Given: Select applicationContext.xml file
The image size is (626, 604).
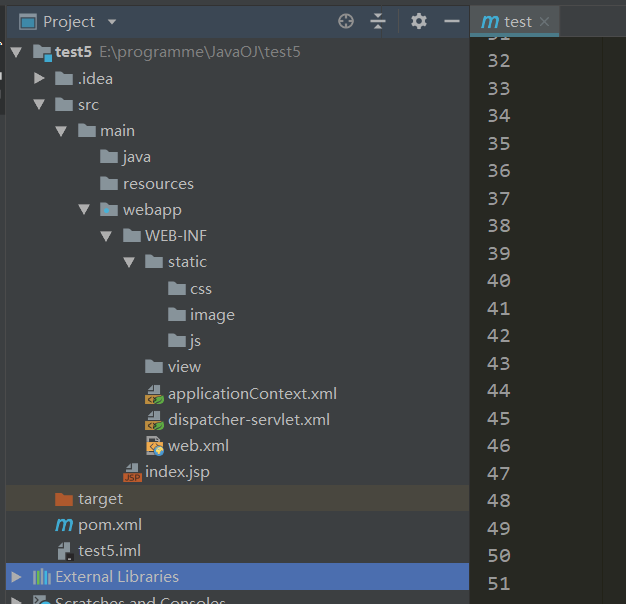Looking at the screenshot, I should click(252, 394).
